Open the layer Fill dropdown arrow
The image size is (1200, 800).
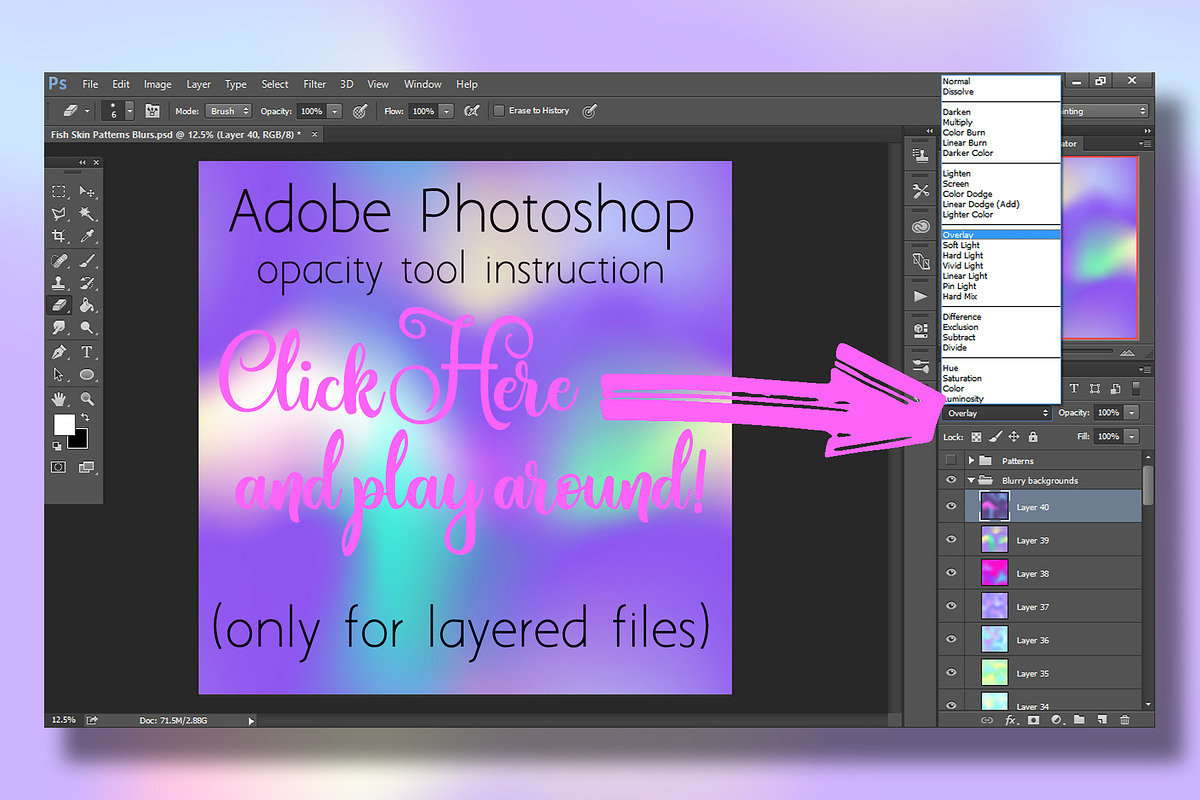1132,437
